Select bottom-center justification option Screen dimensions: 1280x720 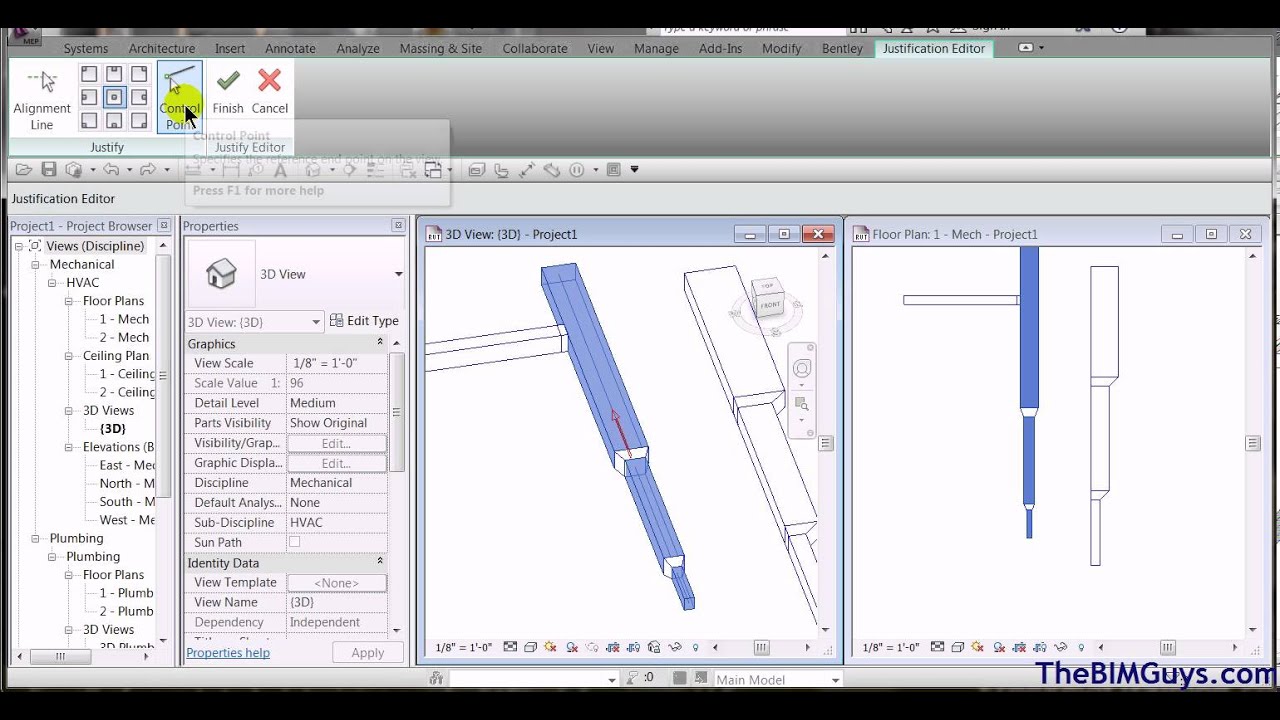click(x=114, y=122)
